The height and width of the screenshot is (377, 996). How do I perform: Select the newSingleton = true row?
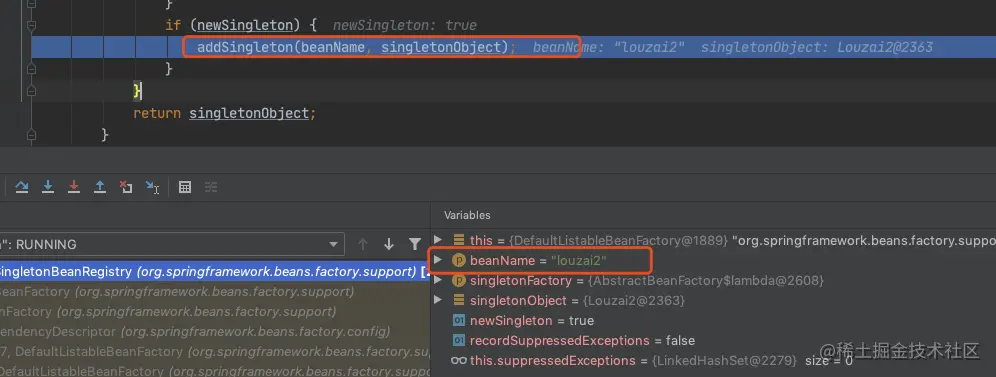(713, 321)
